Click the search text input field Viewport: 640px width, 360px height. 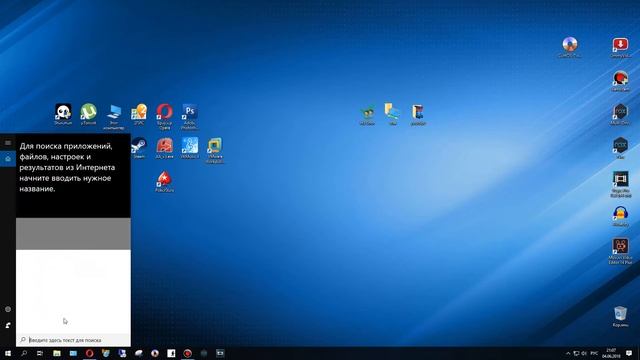tap(73, 340)
